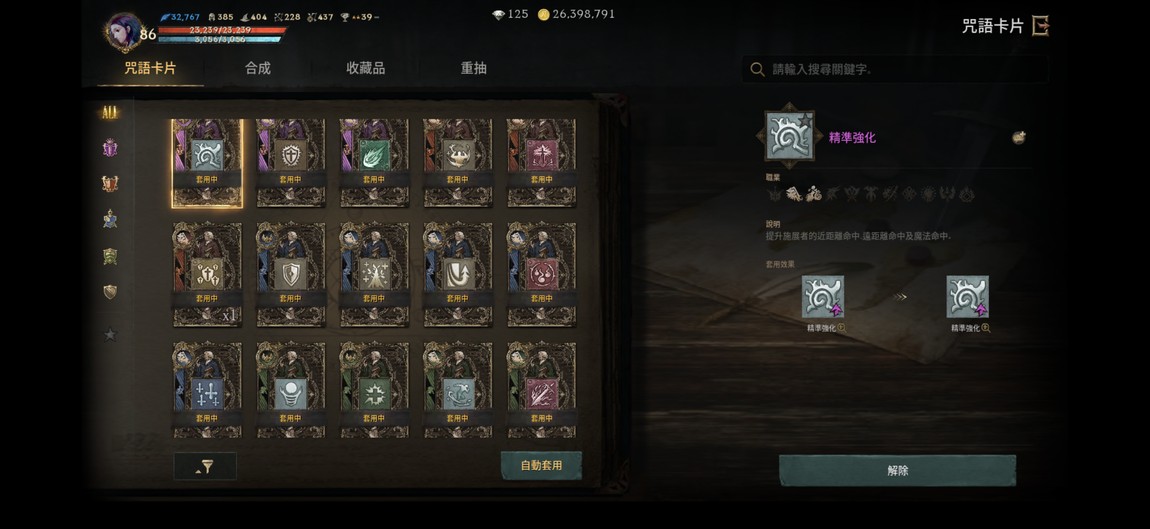
Task: Filter cards by red rarity icon
Action: (x=110, y=183)
